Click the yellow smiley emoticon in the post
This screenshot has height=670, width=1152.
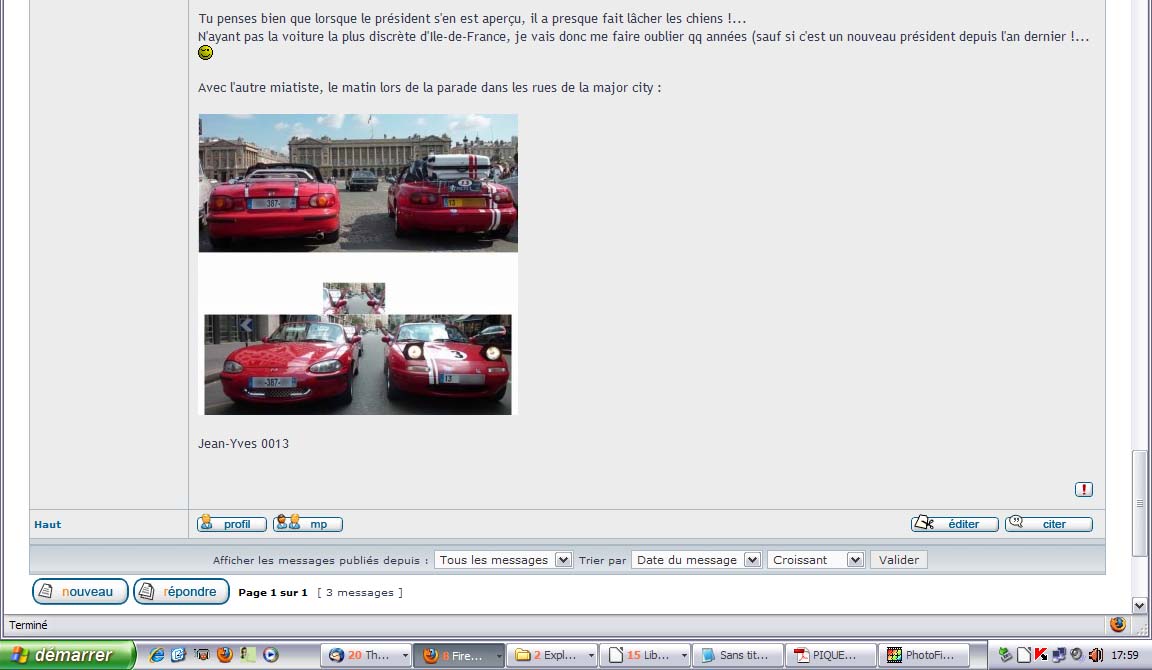point(206,52)
